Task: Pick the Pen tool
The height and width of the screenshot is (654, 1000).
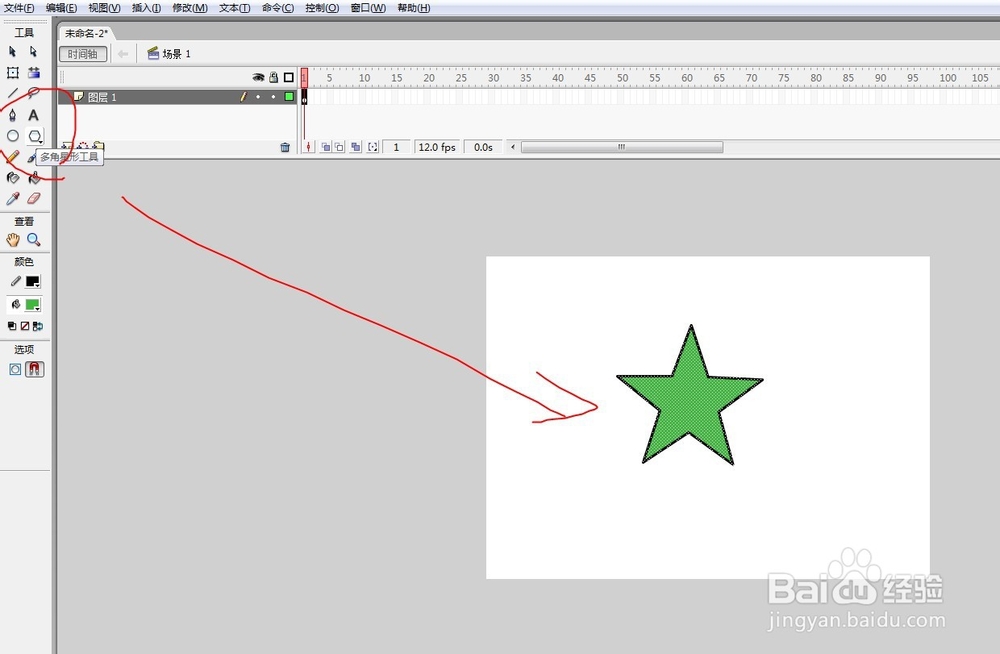Action: [x=12, y=115]
